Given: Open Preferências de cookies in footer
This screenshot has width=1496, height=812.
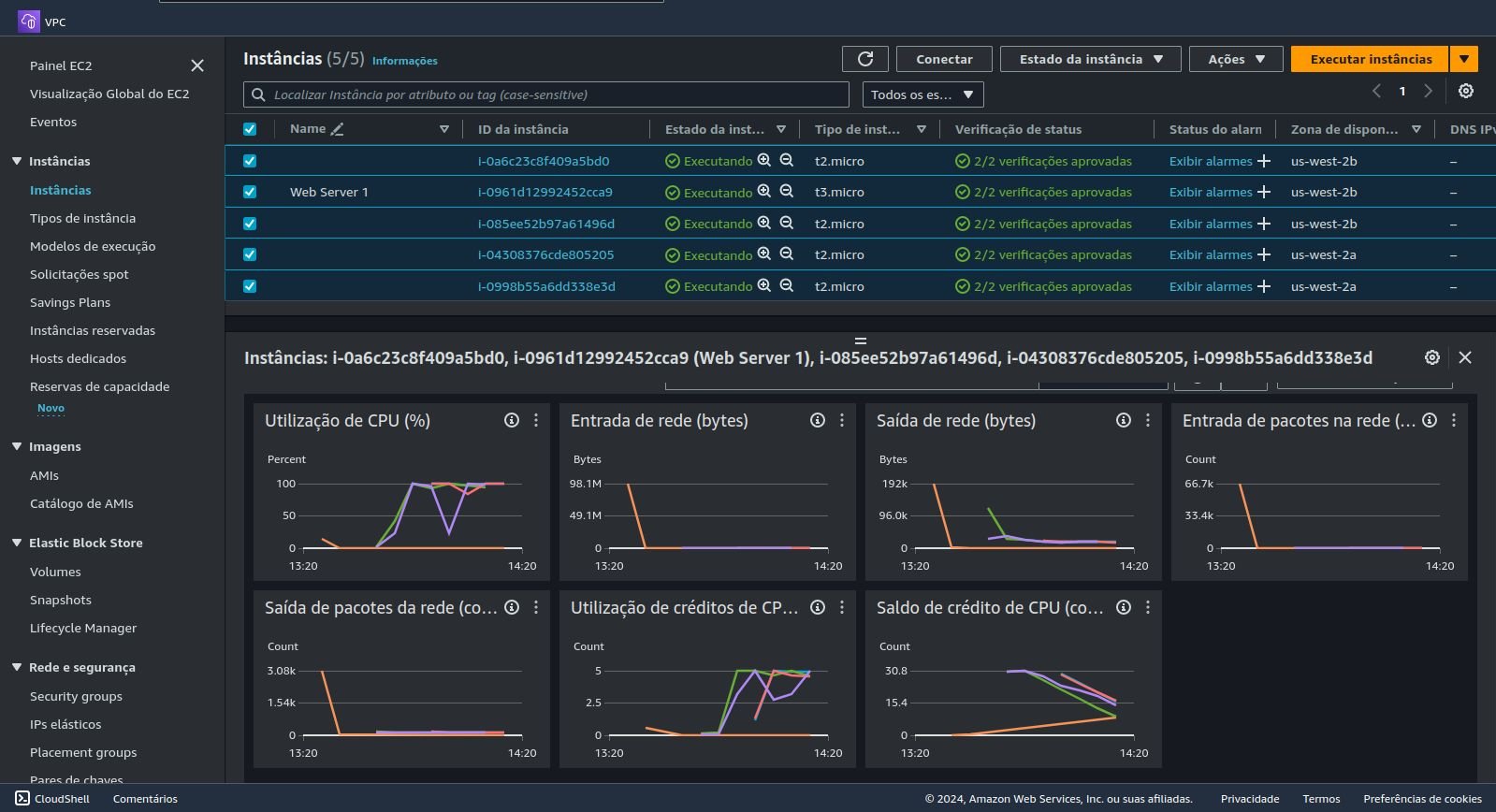Looking at the screenshot, I should point(1422,799).
